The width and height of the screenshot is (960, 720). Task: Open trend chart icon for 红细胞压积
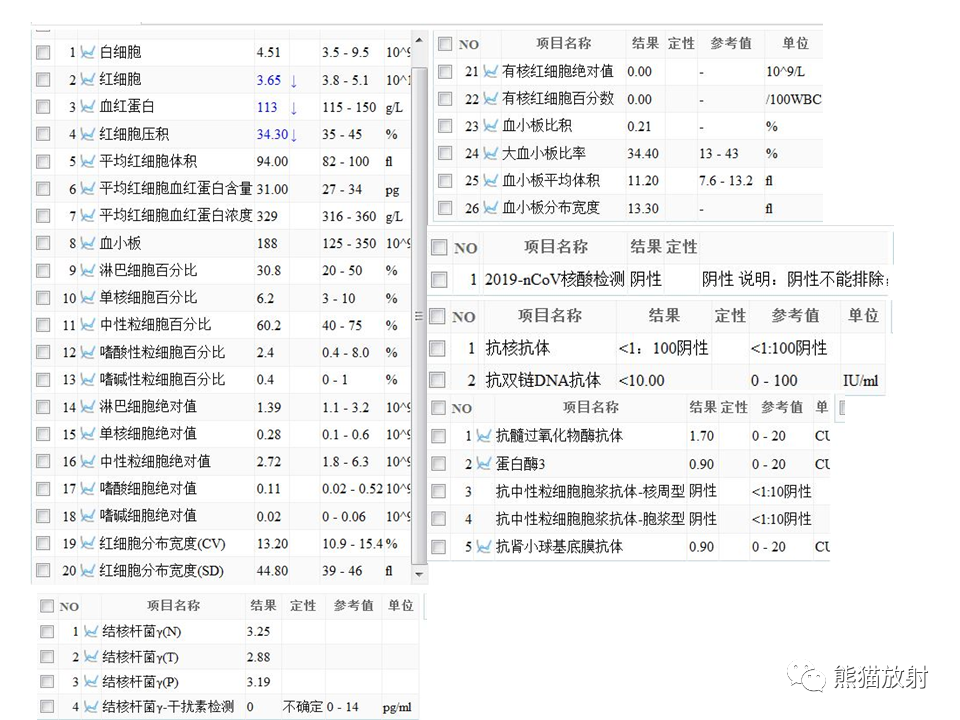pyautogui.click(x=88, y=134)
